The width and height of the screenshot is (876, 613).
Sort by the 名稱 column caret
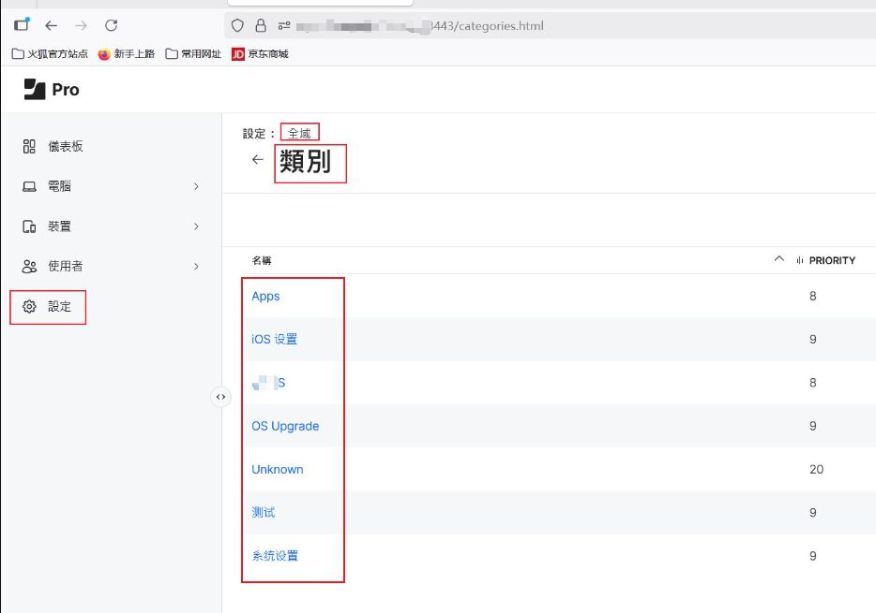pyautogui.click(x=779, y=260)
